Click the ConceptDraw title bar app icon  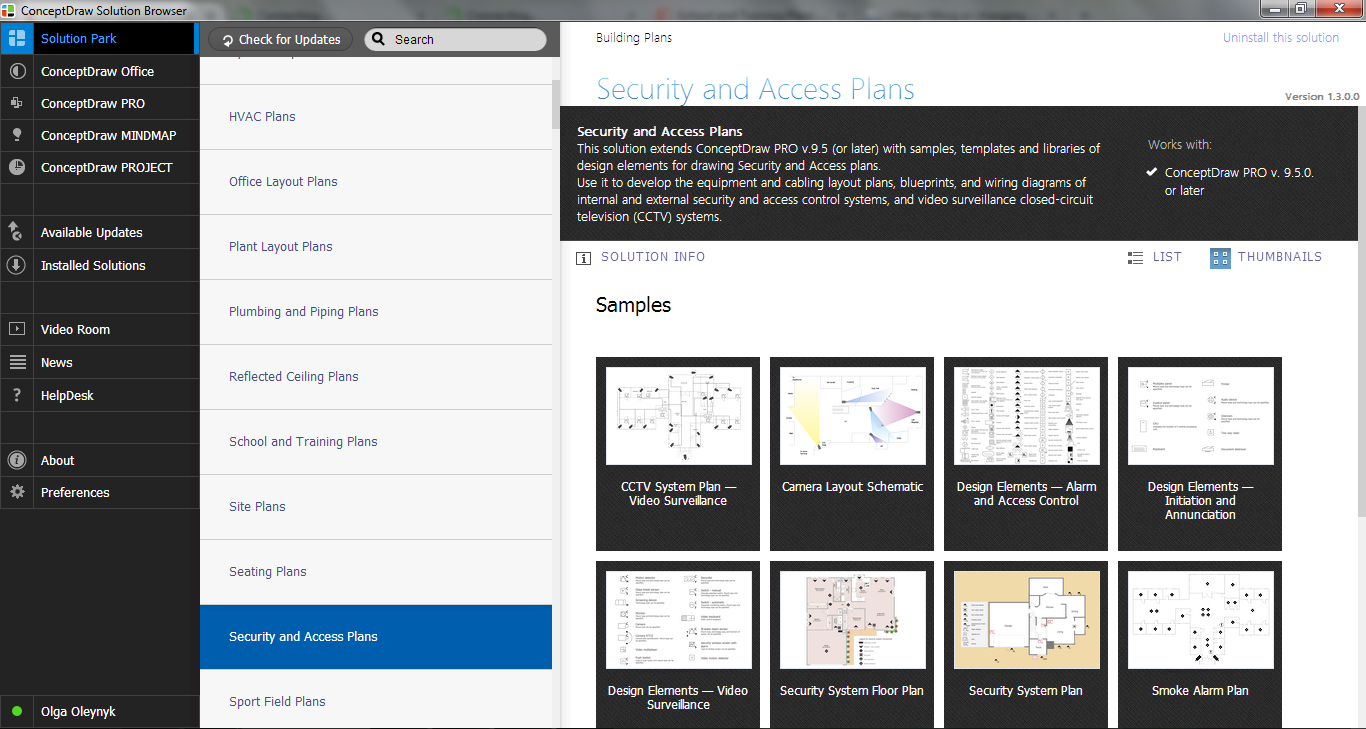pyautogui.click(x=9, y=10)
